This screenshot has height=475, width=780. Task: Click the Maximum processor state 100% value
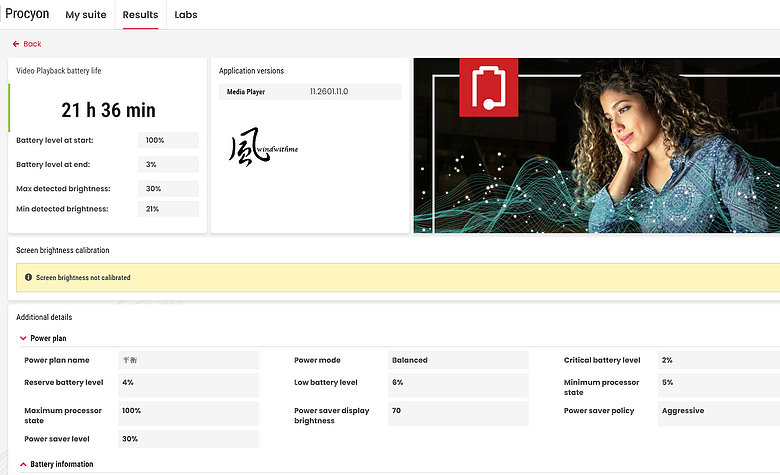[x=189, y=414]
